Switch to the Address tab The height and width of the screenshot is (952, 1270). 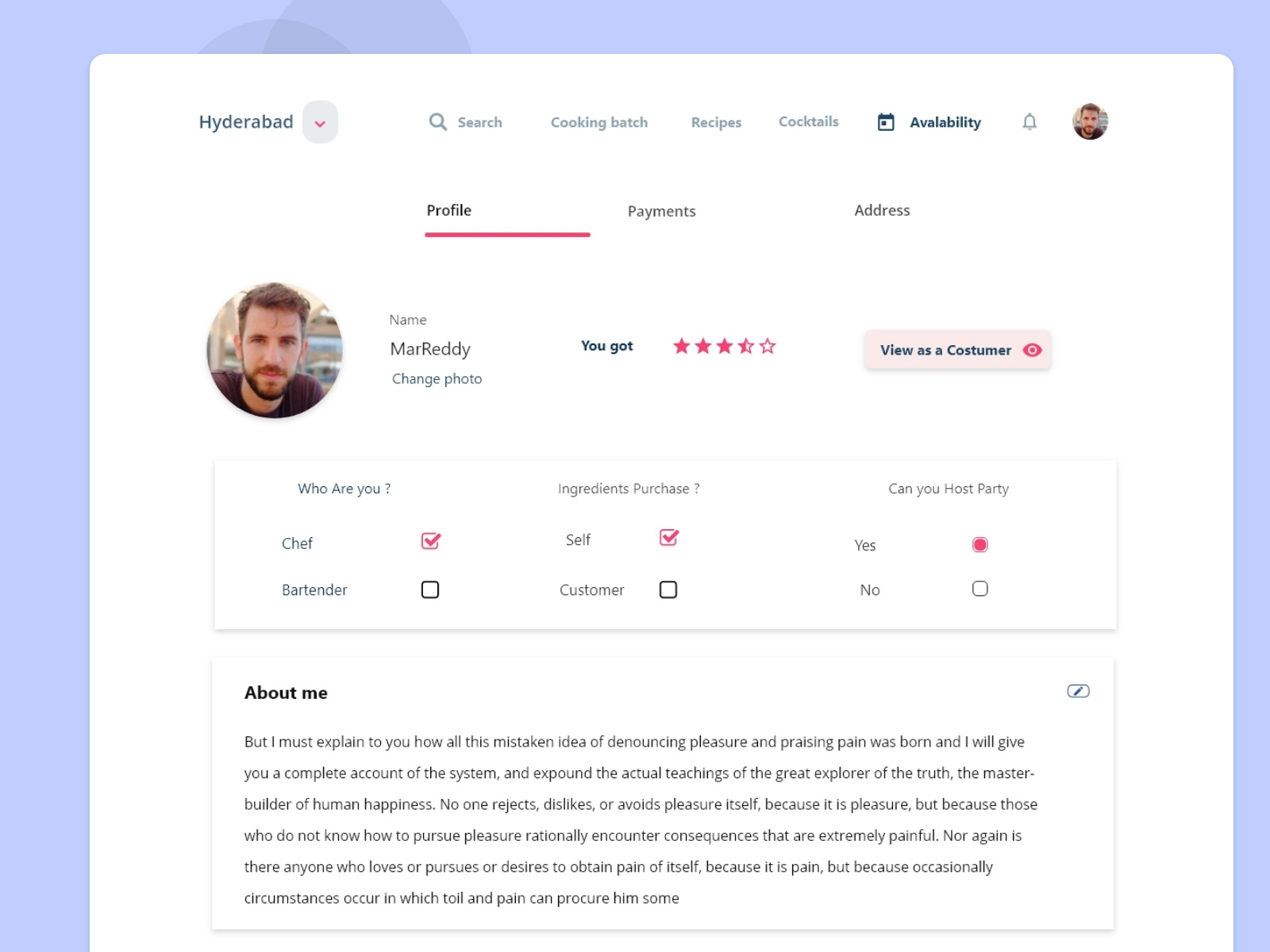882,210
